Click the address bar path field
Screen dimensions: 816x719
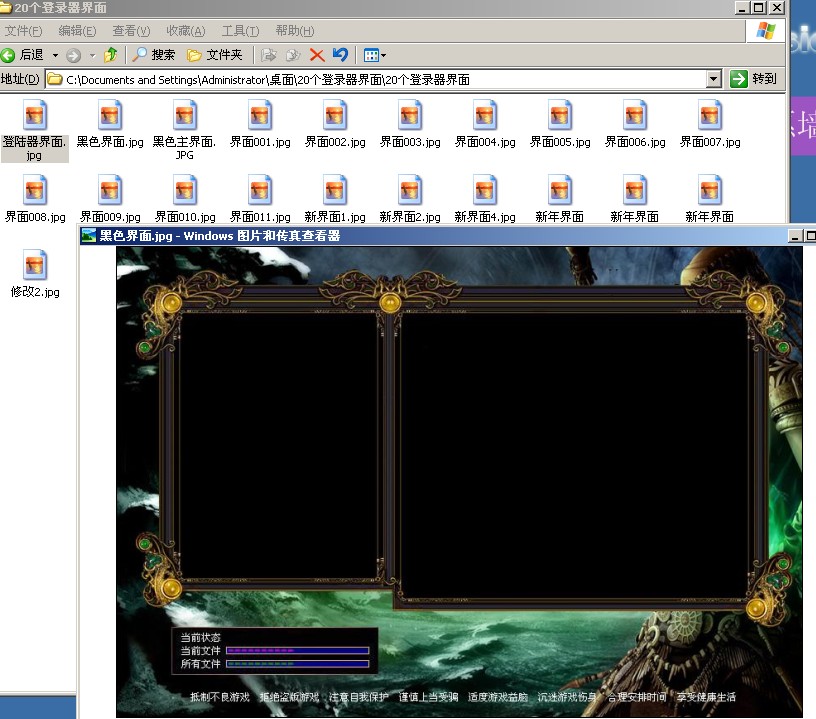[x=380, y=79]
